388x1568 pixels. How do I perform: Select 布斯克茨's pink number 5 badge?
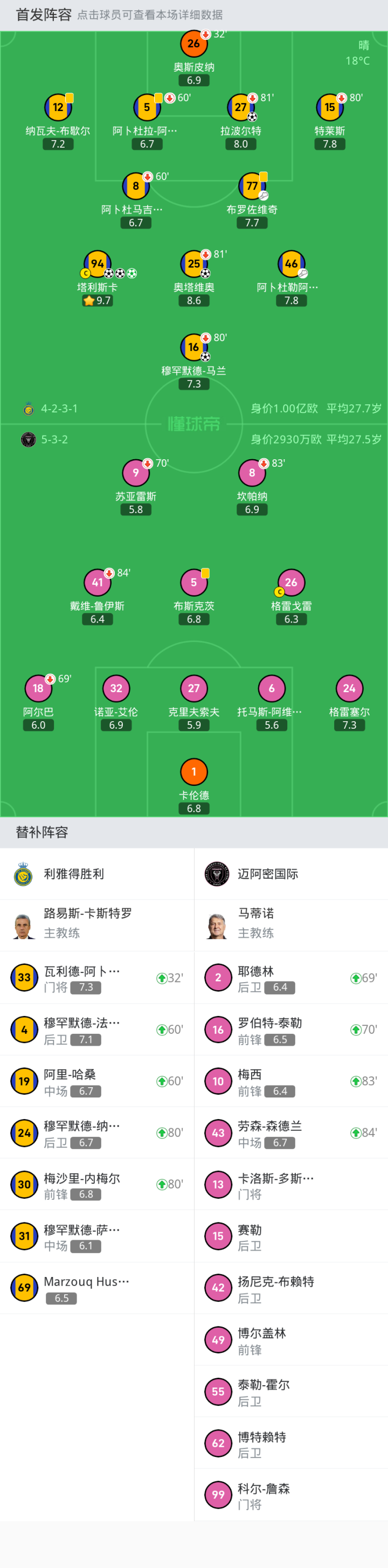click(193, 583)
